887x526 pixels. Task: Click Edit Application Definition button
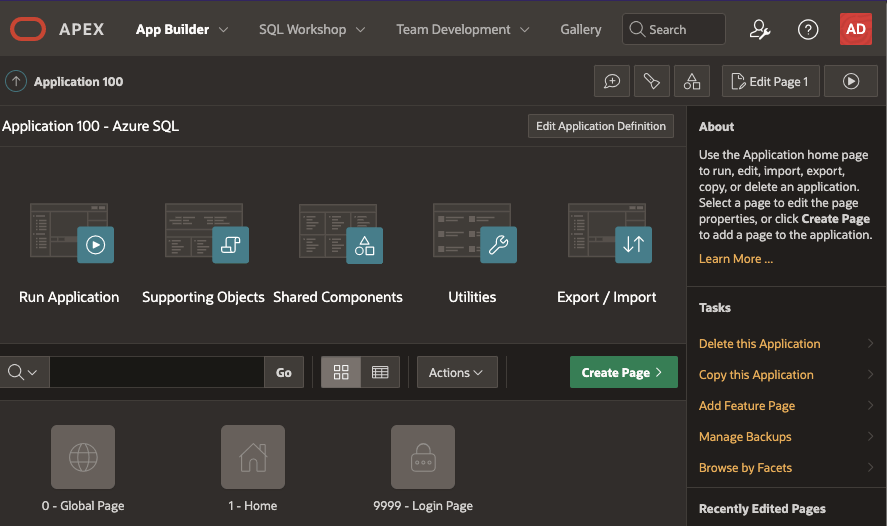[601, 126]
